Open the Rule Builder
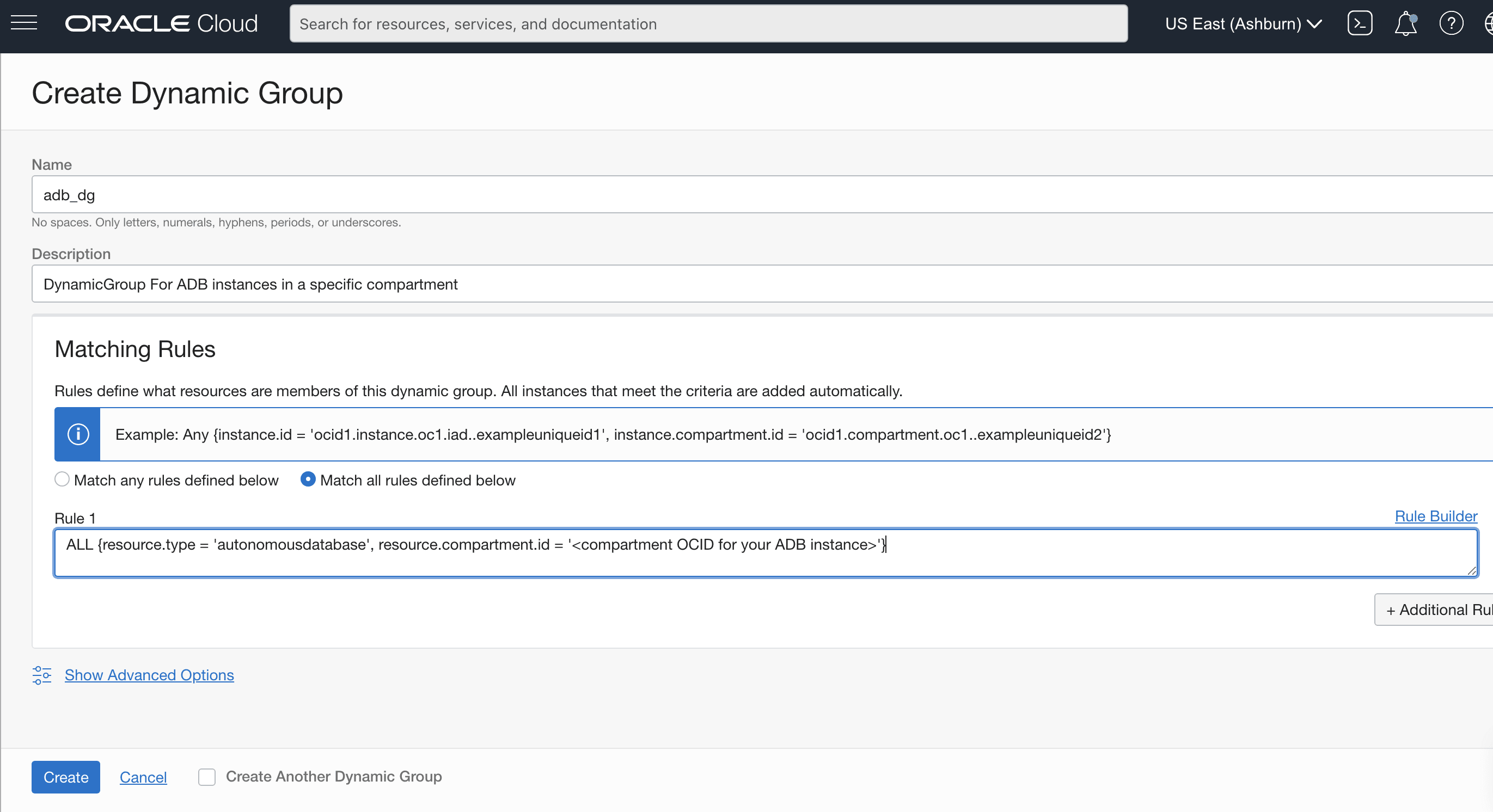The image size is (1493, 812). (1436, 515)
